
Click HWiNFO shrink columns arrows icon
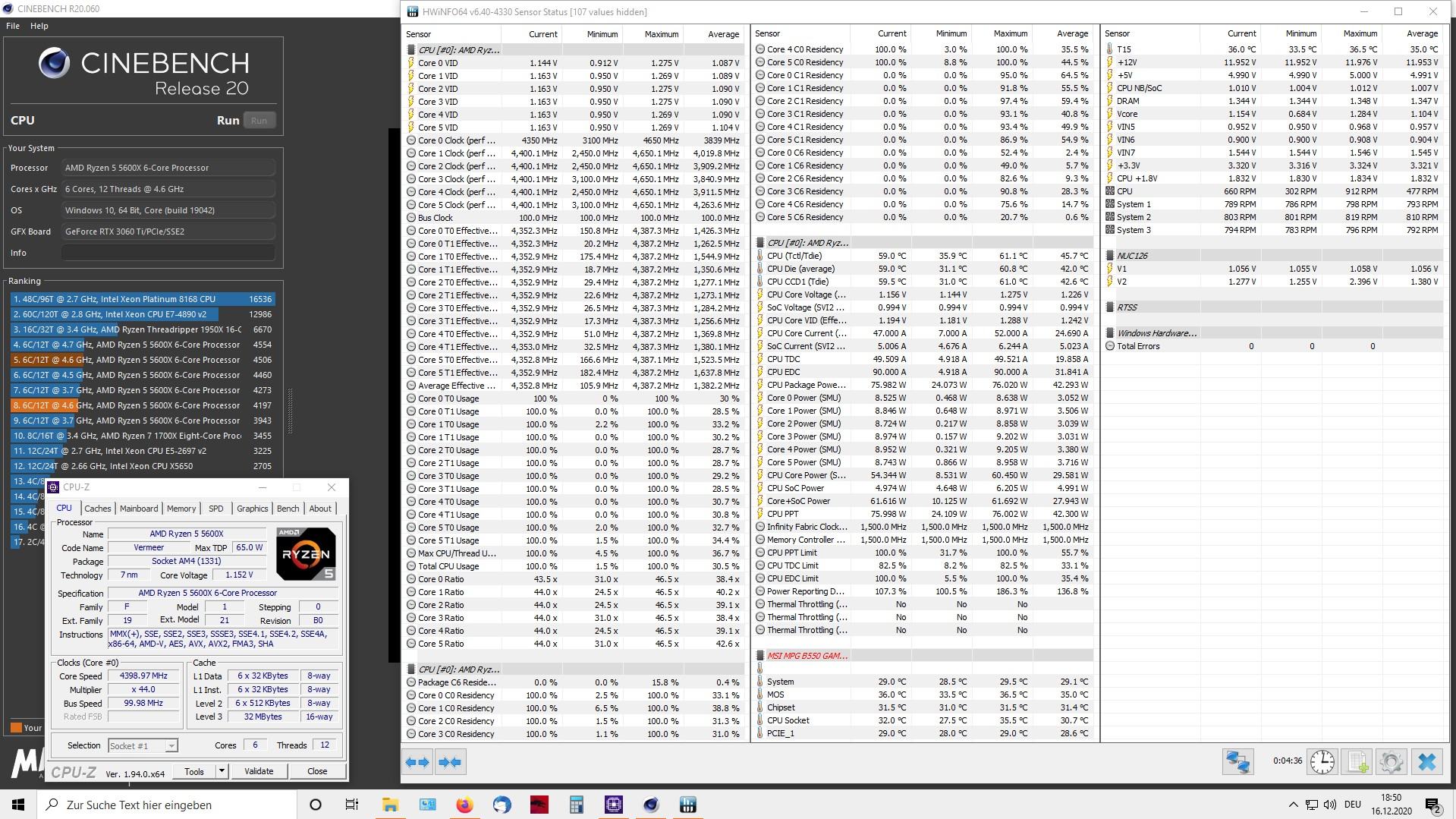click(x=450, y=762)
